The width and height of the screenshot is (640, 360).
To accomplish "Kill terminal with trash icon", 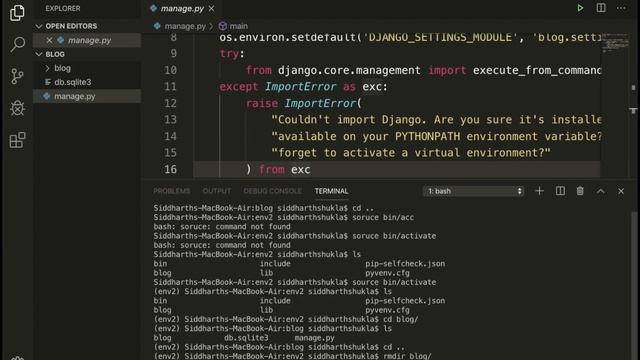I will pyautogui.click(x=580, y=191).
